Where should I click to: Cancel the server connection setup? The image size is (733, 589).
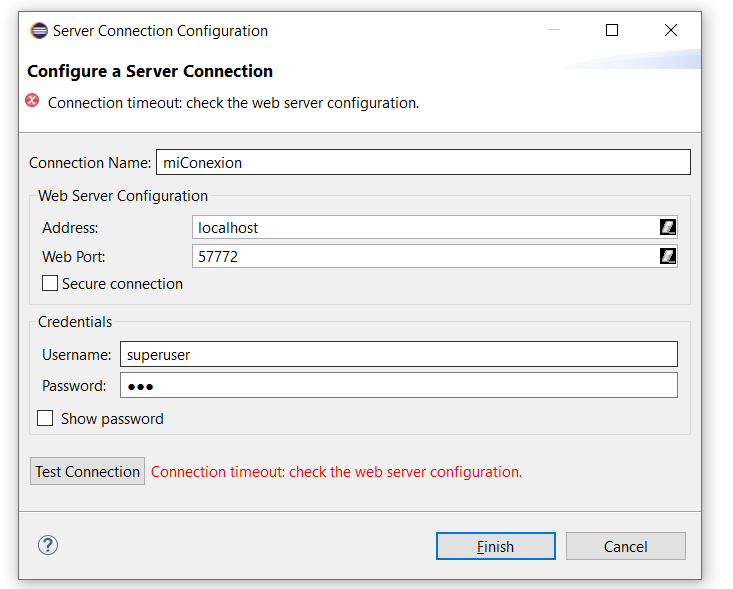click(625, 546)
